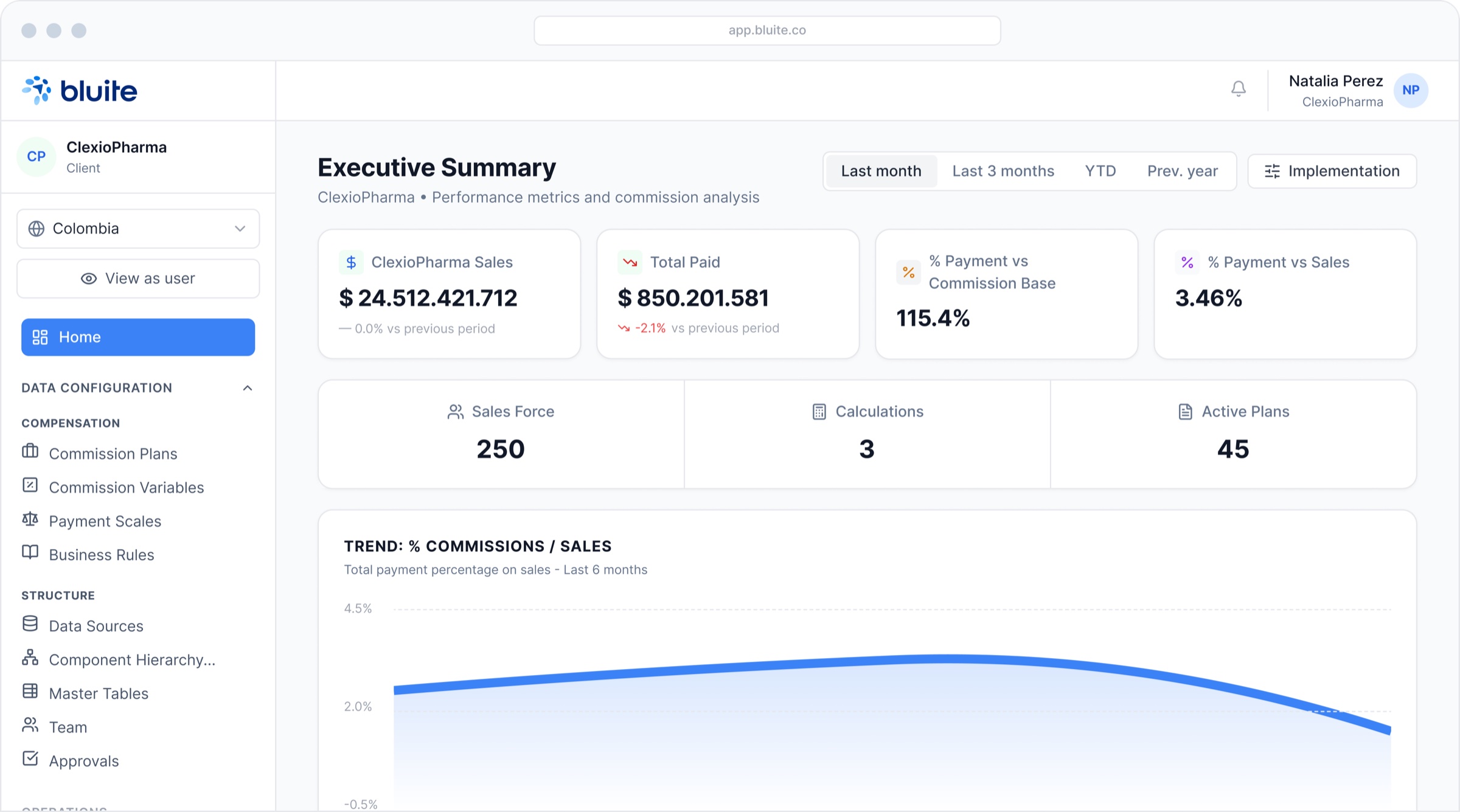Open Component Hierarchy menu item
The height and width of the screenshot is (812, 1460).
point(132,660)
